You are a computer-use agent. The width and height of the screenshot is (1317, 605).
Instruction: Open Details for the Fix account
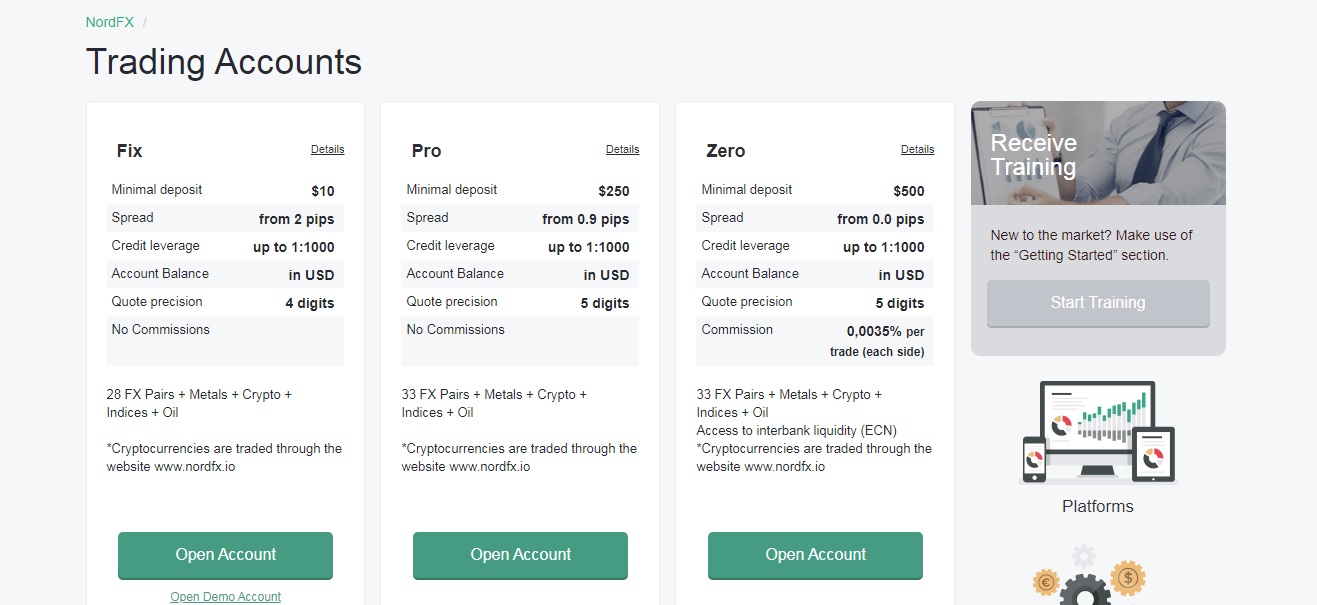click(327, 149)
